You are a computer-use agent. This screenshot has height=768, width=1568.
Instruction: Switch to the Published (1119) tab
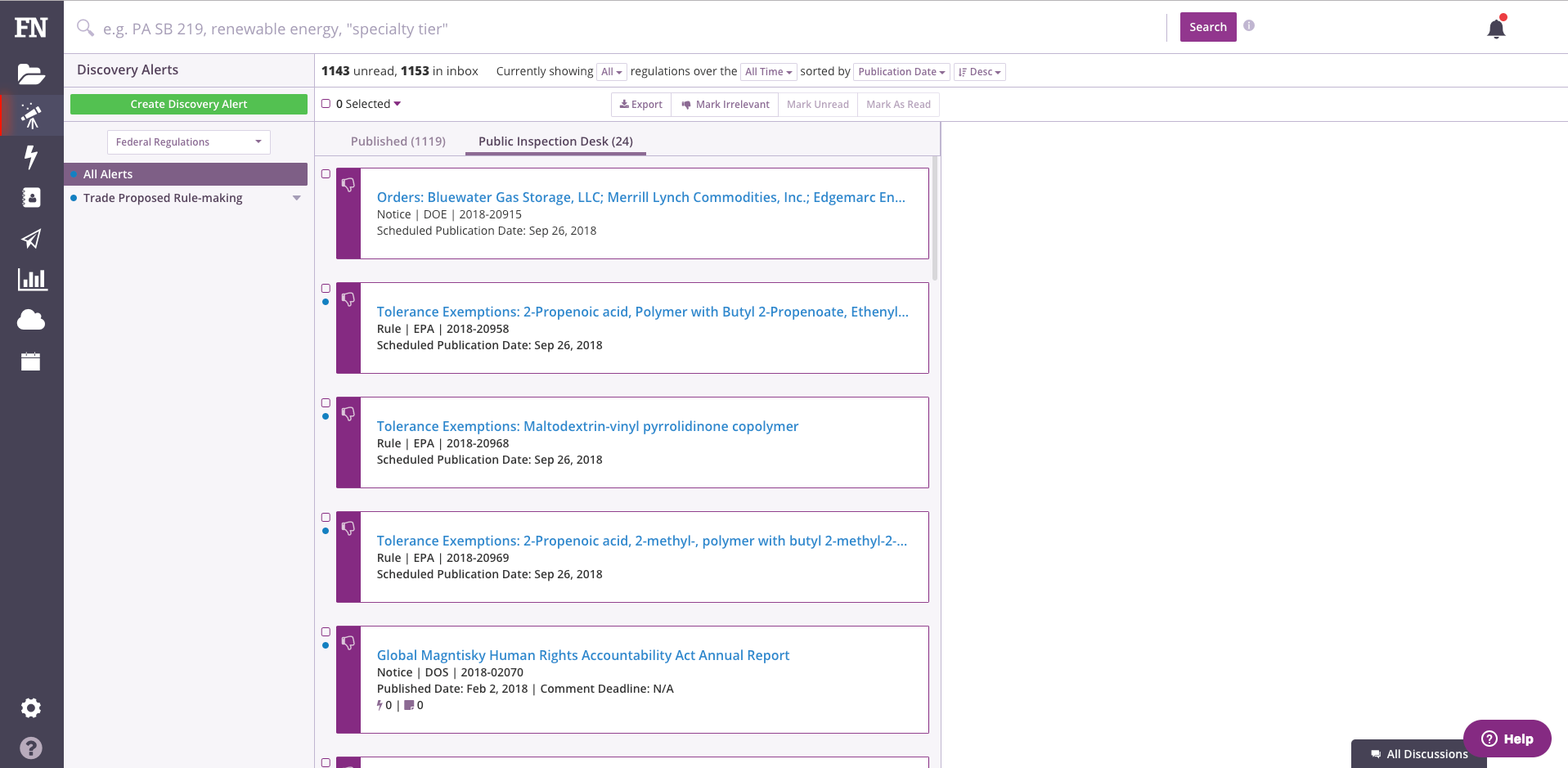398,141
